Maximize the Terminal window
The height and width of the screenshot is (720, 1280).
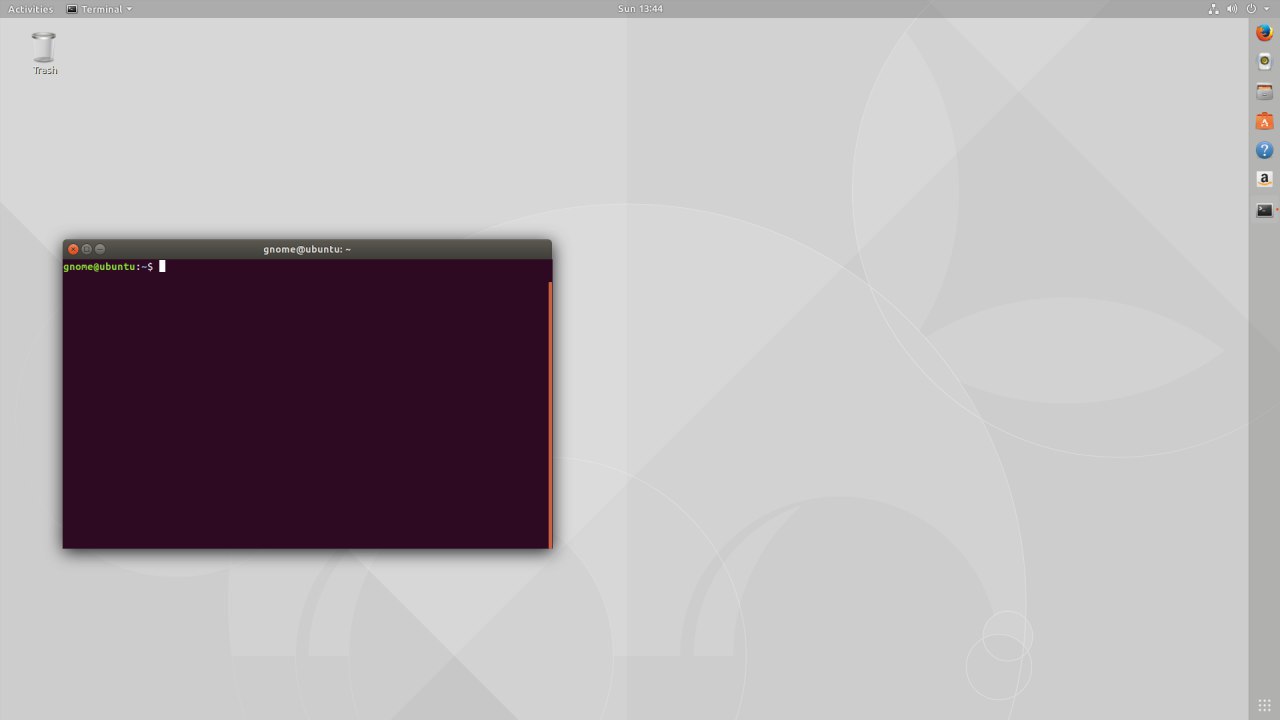(86, 249)
